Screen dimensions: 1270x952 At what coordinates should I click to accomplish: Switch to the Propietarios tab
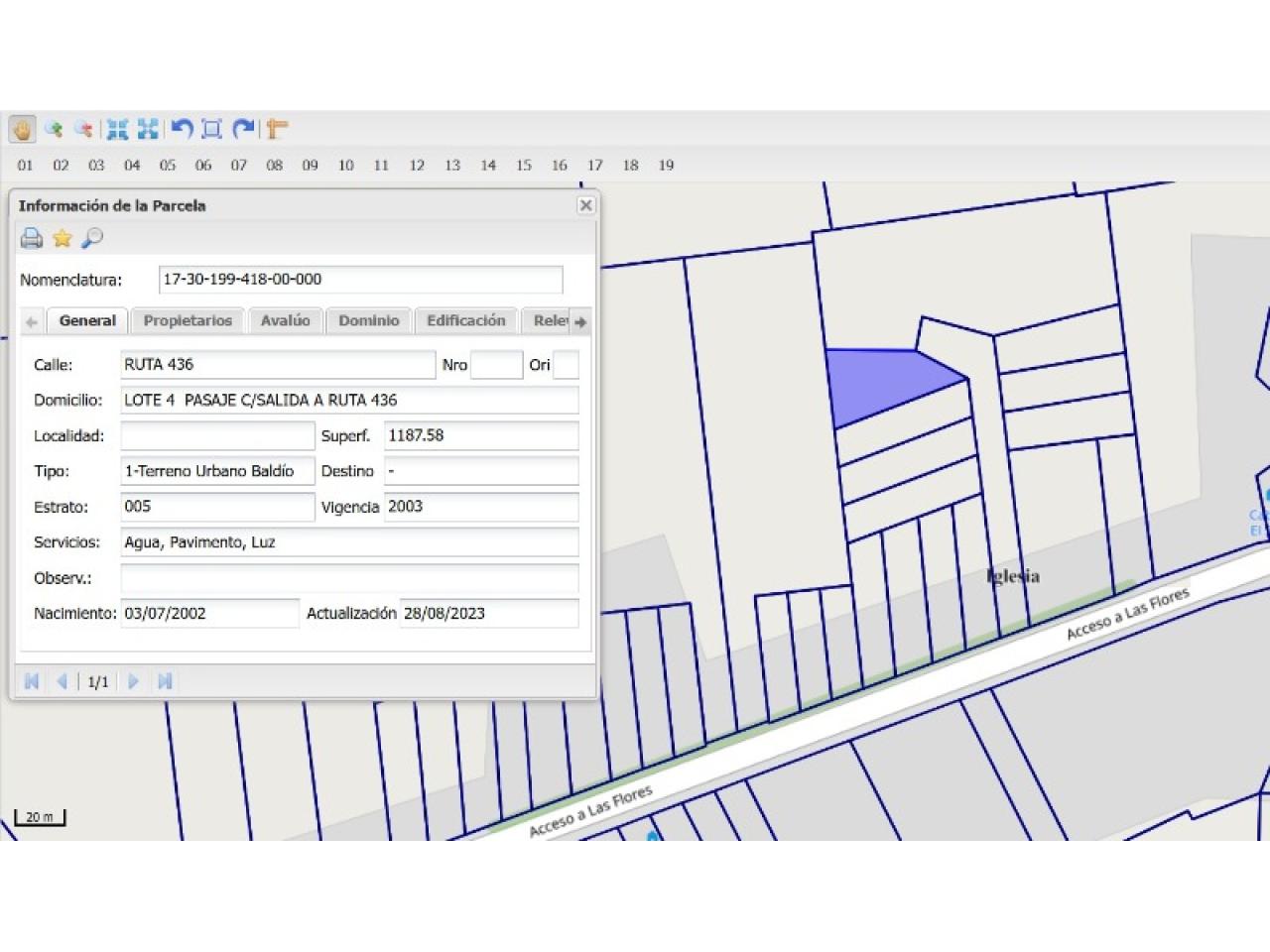(x=188, y=321)
